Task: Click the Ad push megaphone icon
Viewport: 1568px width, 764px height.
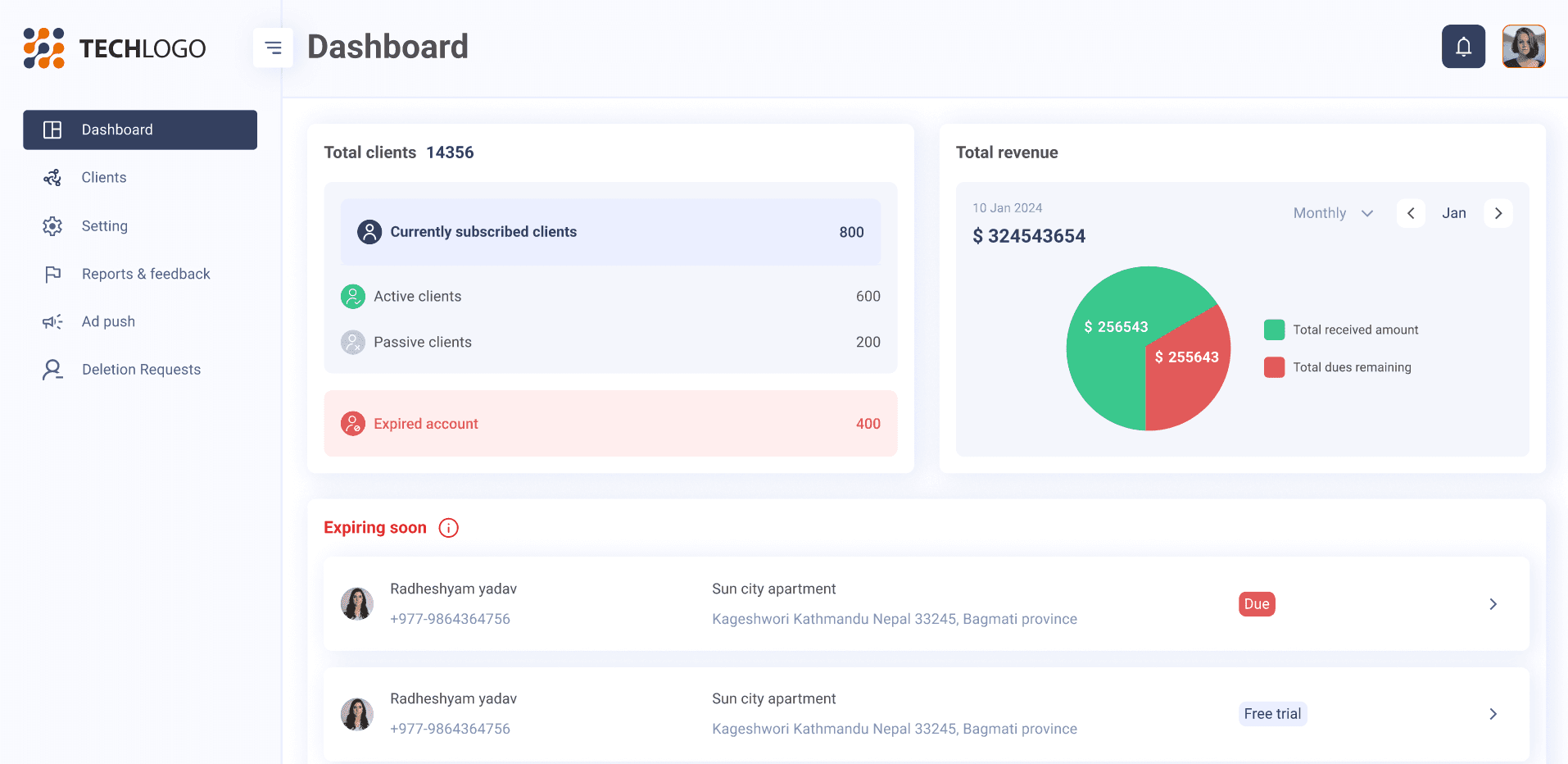Action: pyautogui.click(x=52, y=322)
